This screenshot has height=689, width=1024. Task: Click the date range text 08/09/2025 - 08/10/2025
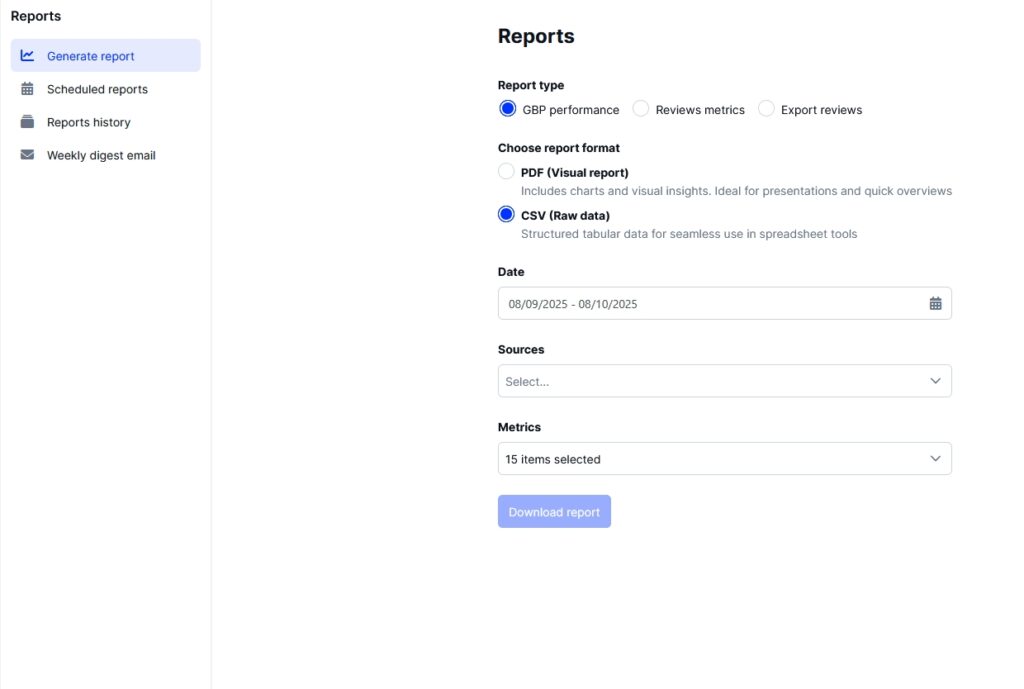click(573, 304)
